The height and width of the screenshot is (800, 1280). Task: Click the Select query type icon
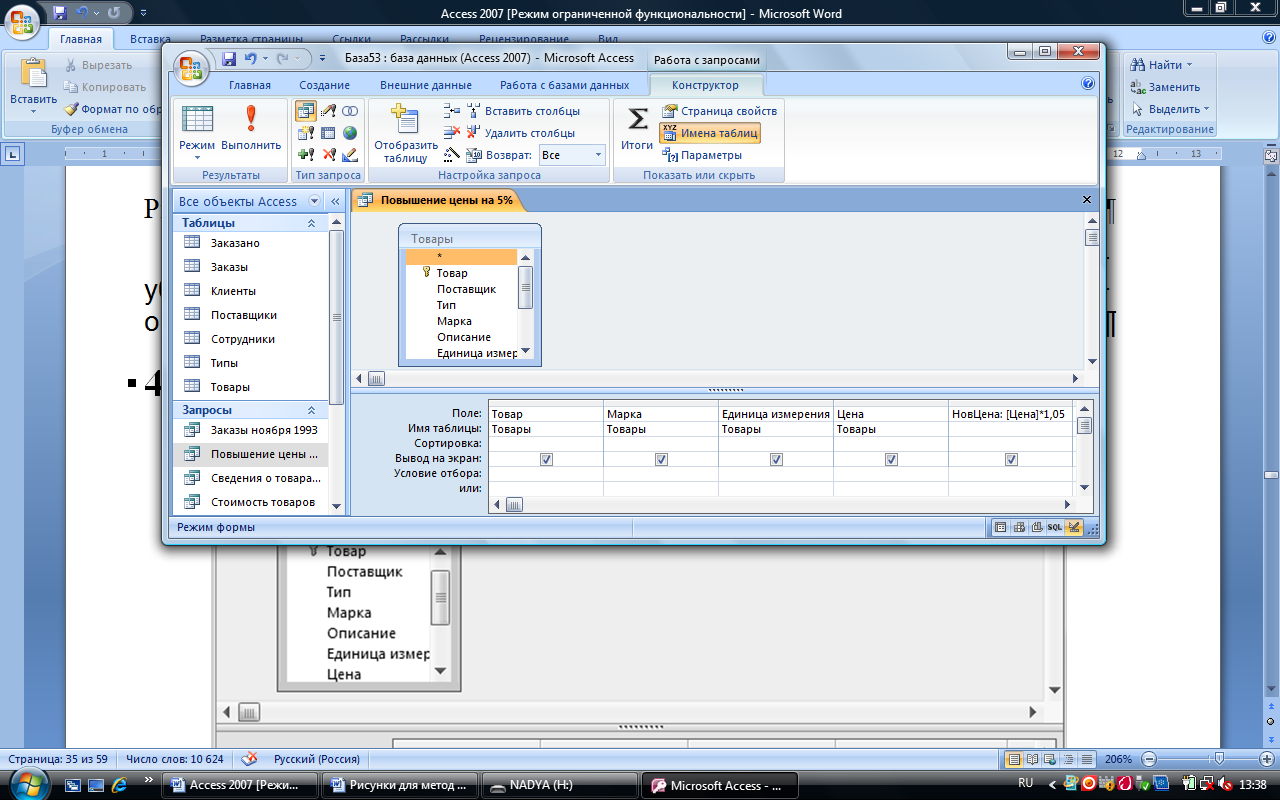tap(306, 111)
